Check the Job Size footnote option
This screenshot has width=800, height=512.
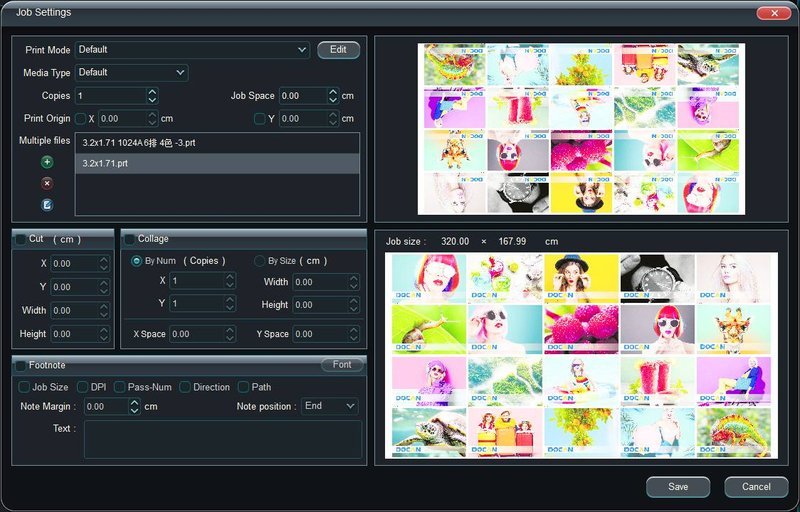pyautogui.click(x=24, y=387)
